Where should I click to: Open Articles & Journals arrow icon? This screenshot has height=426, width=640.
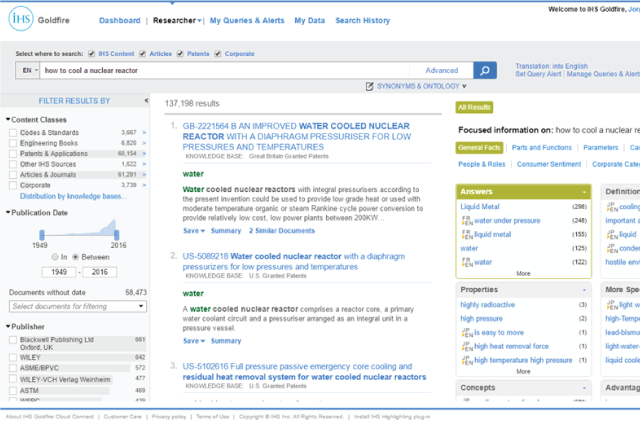144,175
